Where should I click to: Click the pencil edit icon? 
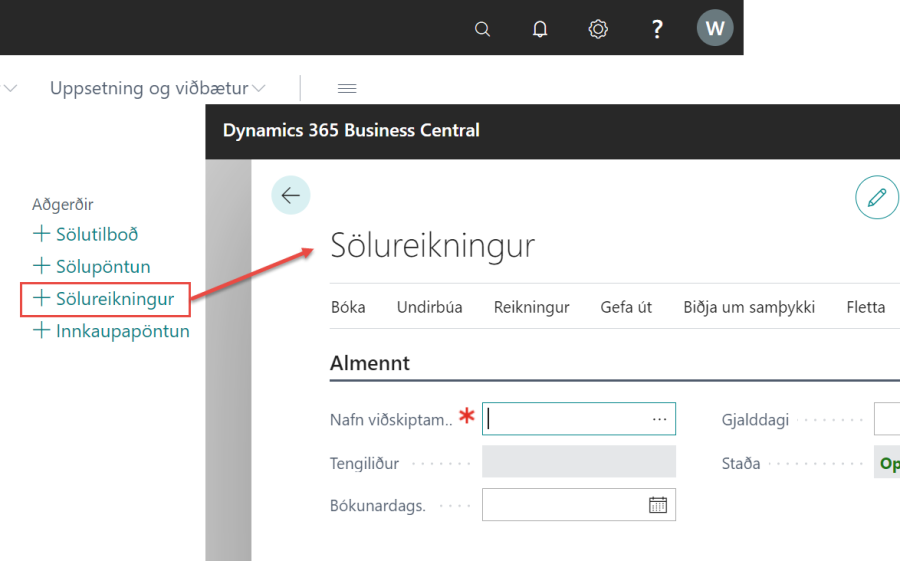point(877,198)
